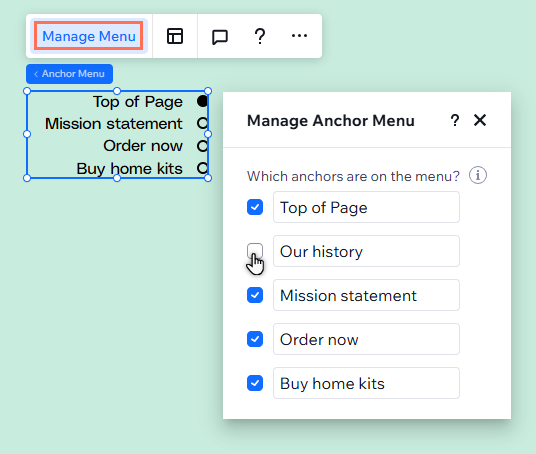Select Buy home kits in anchor menu
This screenshot has height=454, width=536.
click(130, 169)
